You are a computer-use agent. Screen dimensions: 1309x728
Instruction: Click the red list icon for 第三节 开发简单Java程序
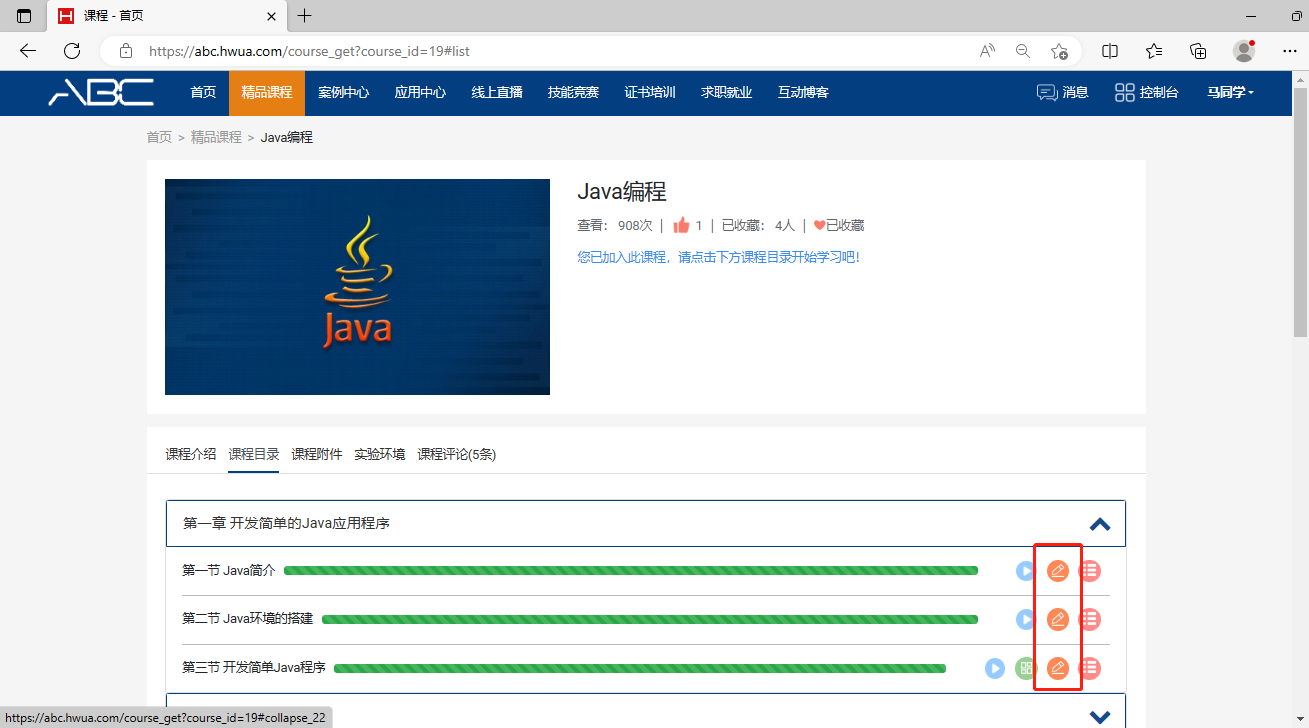click(x=1090, y=668)
